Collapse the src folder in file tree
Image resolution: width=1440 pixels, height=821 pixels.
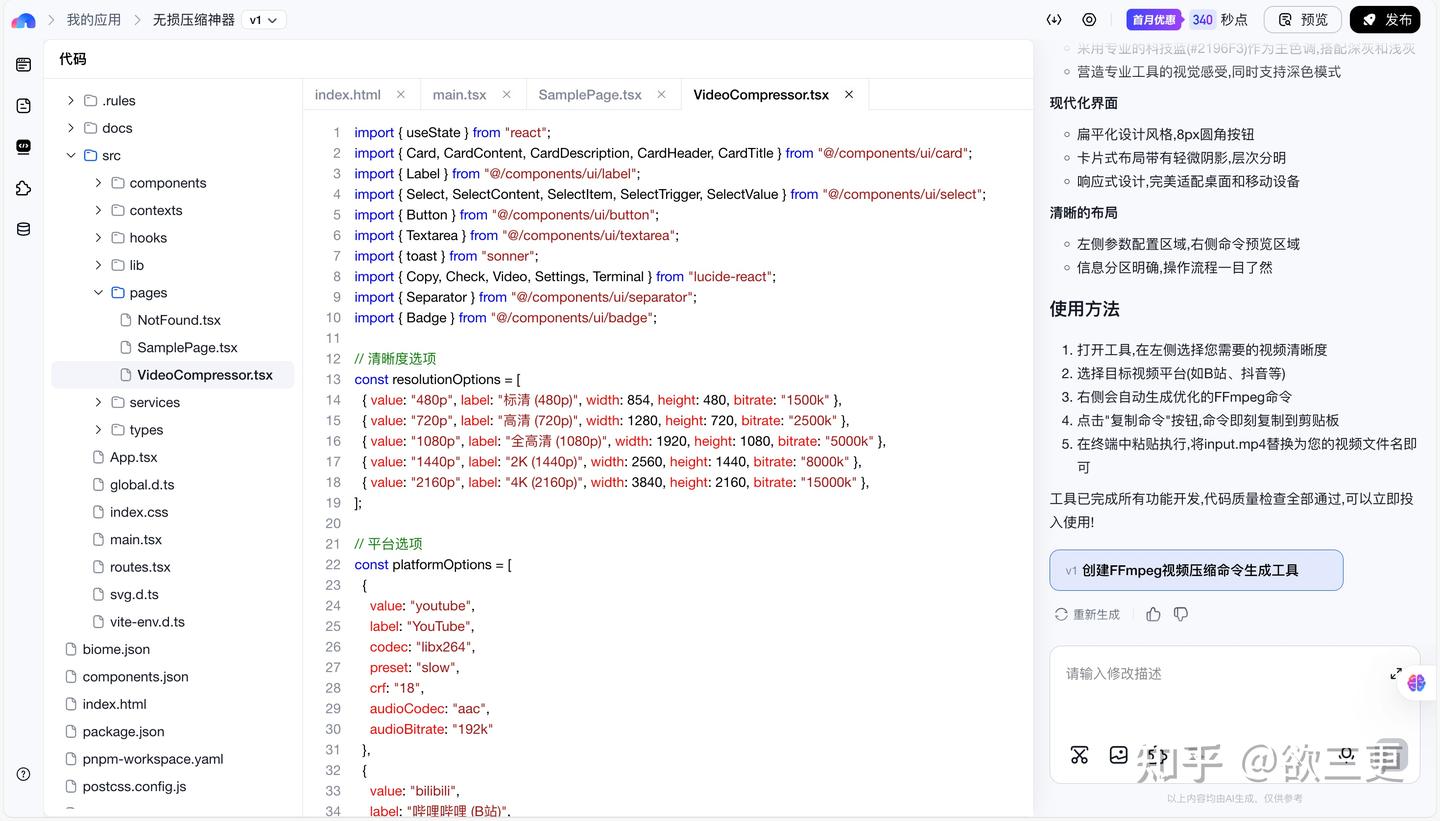click(x=70, y=155)
